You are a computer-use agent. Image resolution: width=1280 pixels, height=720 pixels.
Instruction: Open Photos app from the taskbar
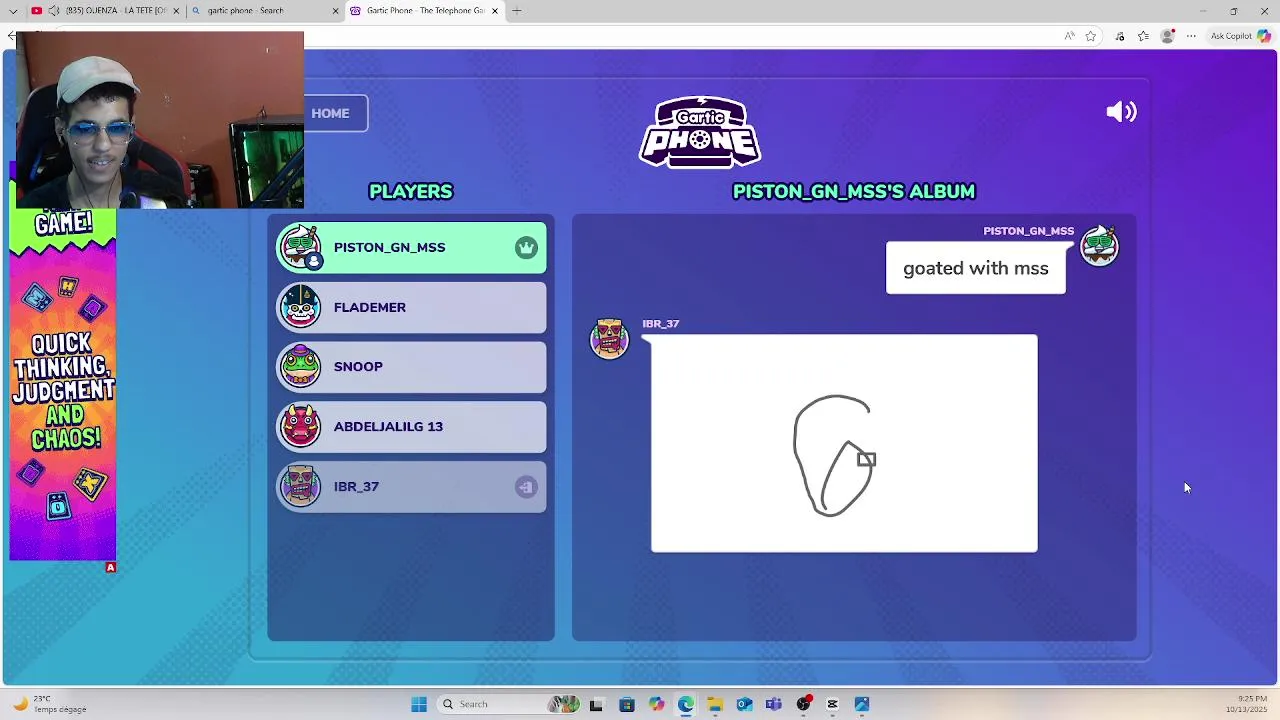point(862,704)
